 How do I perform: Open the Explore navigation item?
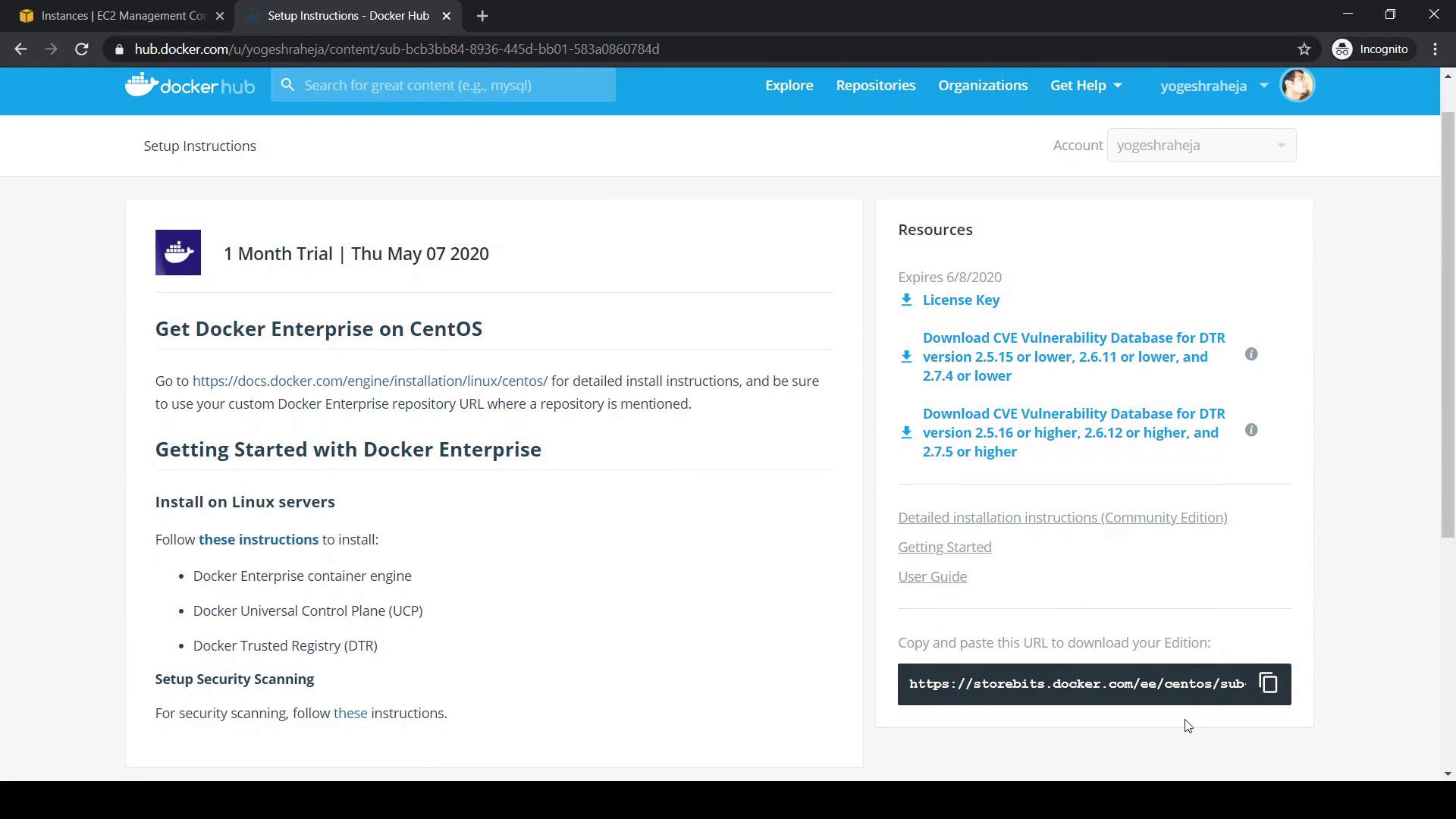pos(789,86)
